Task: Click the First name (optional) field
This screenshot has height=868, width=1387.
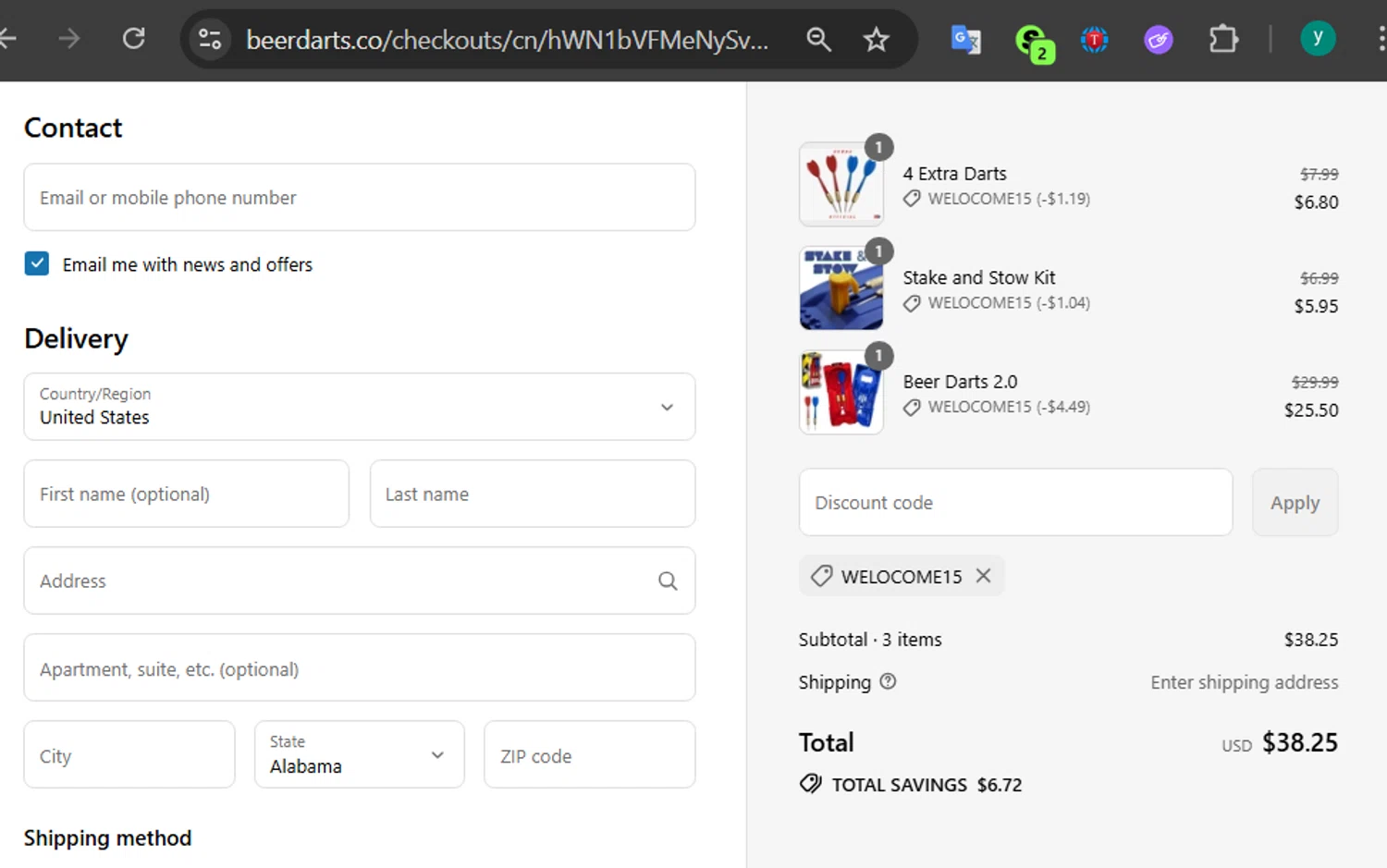Action: [187, 494]
